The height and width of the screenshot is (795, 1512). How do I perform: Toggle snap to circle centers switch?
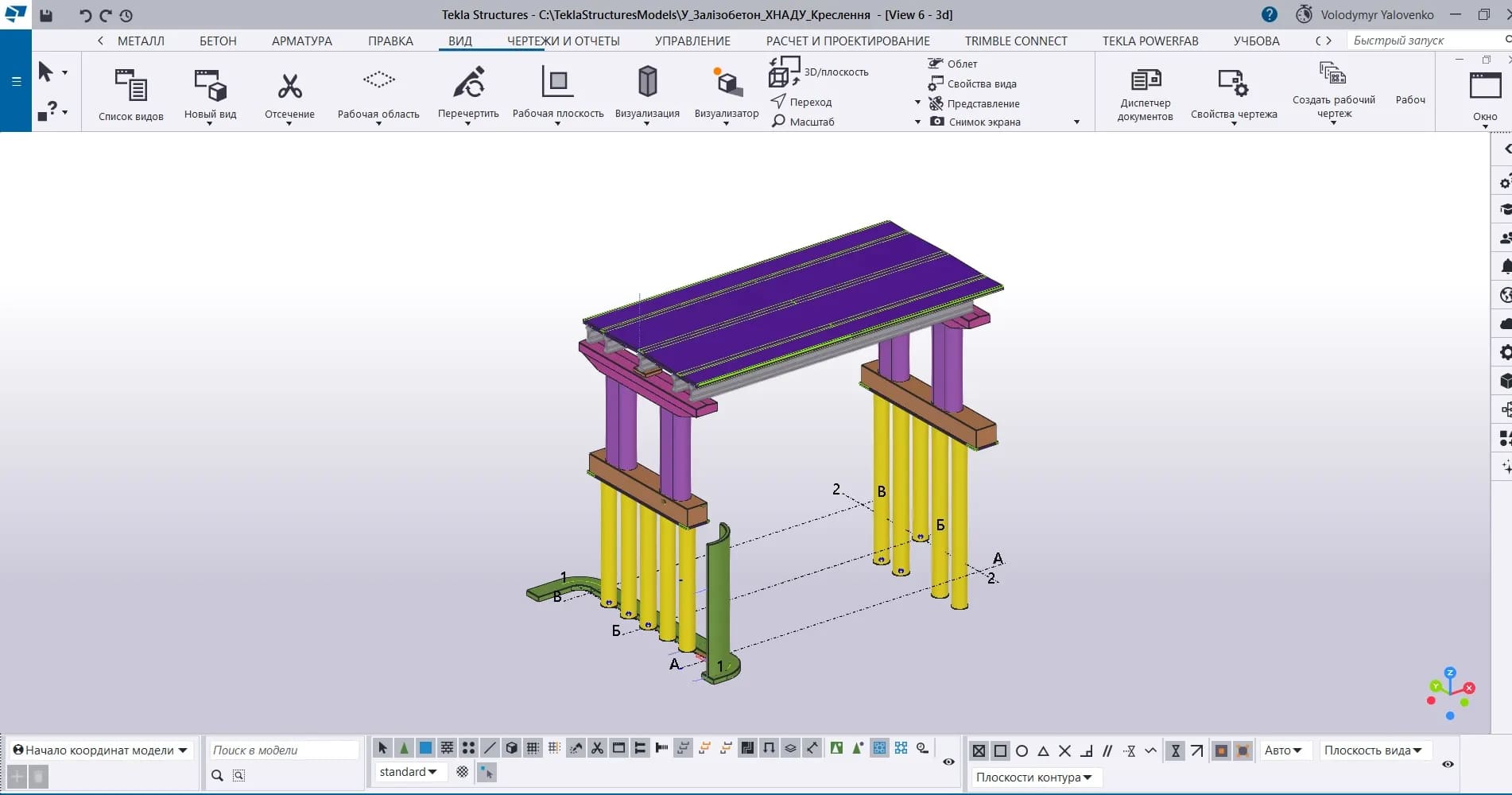1022,750
